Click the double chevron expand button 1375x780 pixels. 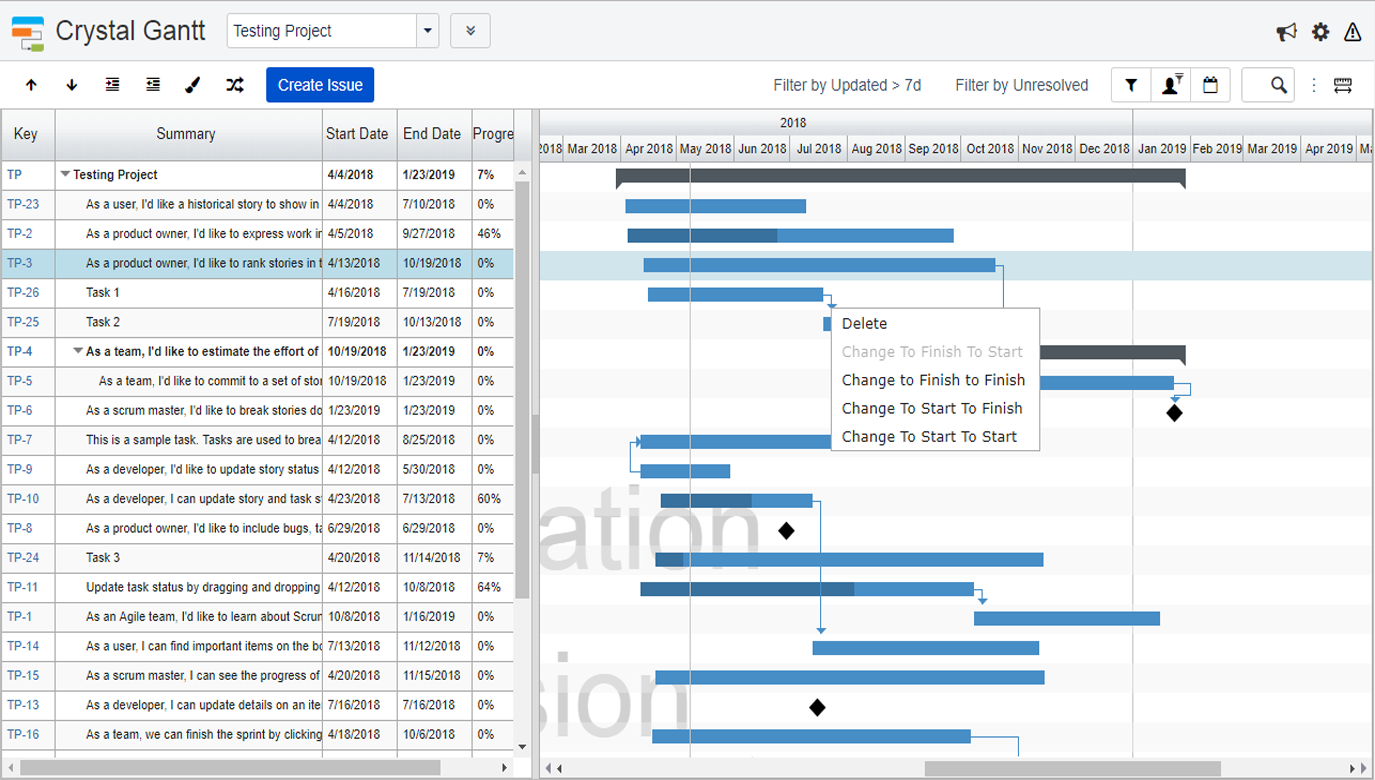(470, 31)
